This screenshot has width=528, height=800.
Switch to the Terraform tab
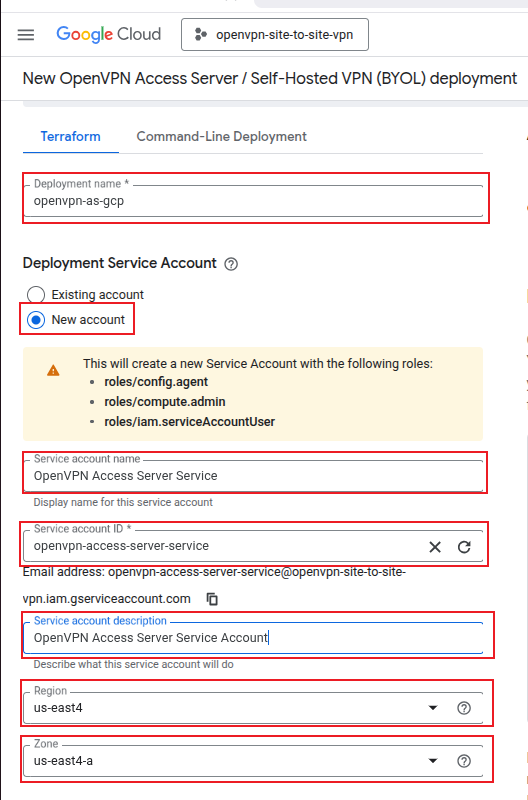pyautogui.click(x=70, y=136)
